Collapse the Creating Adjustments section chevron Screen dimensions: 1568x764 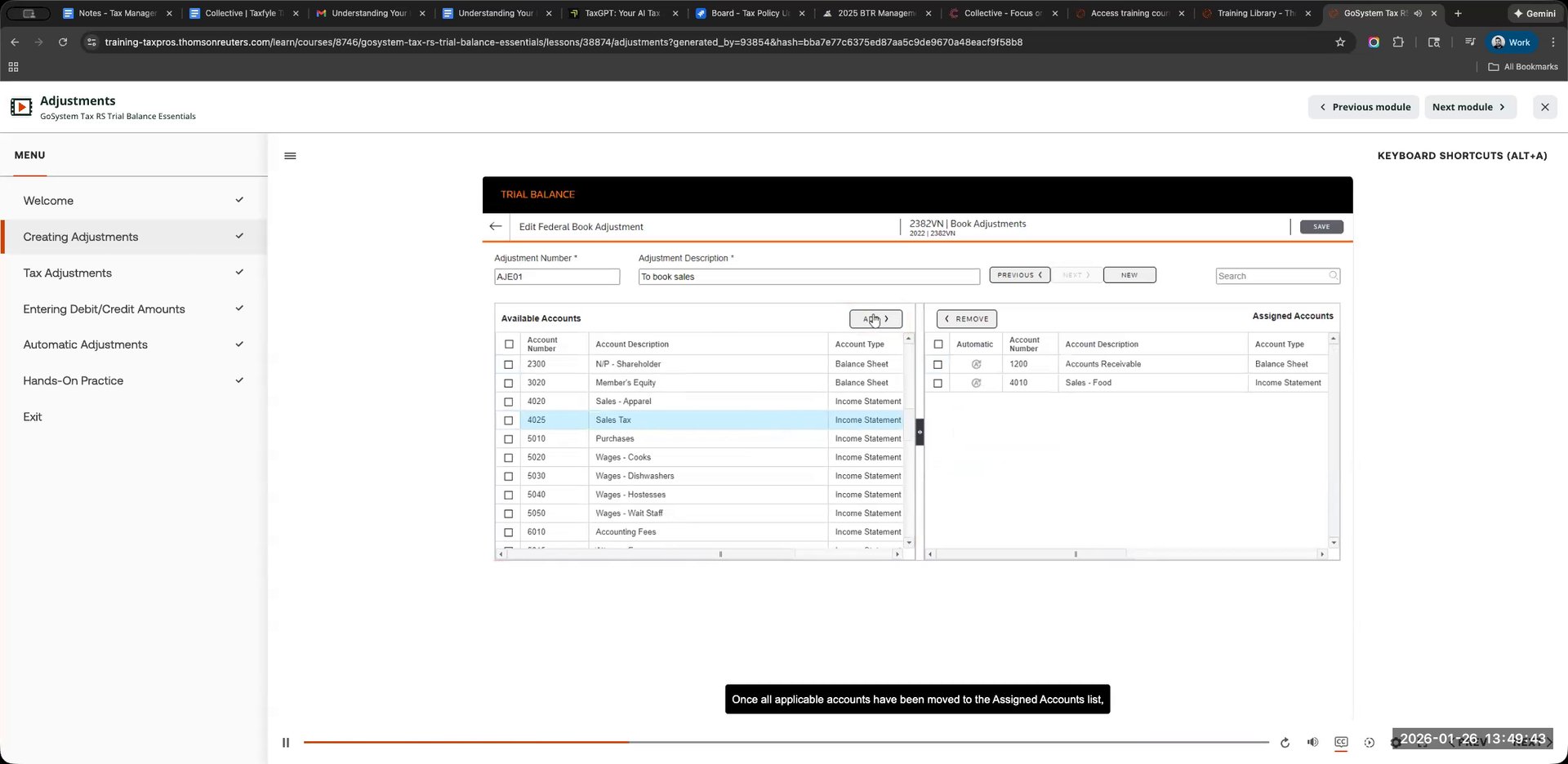[x=239, y=237]
